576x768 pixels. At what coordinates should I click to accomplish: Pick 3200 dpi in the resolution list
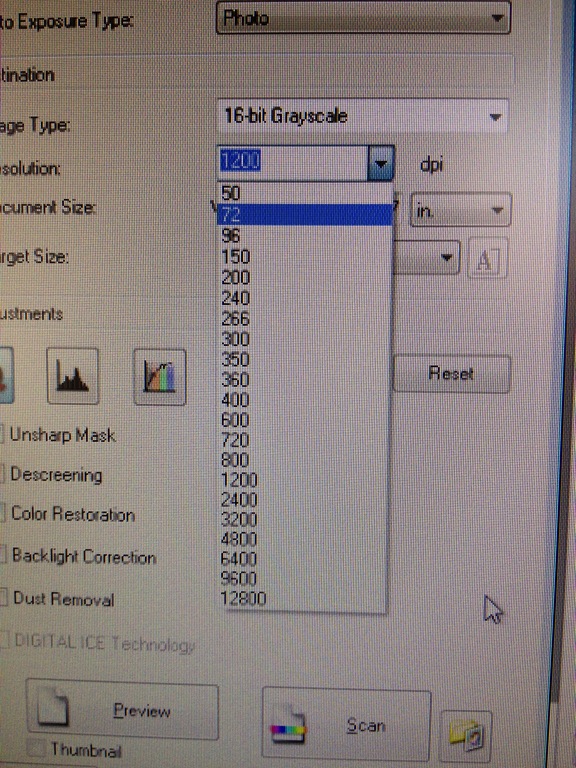(304, 519)
